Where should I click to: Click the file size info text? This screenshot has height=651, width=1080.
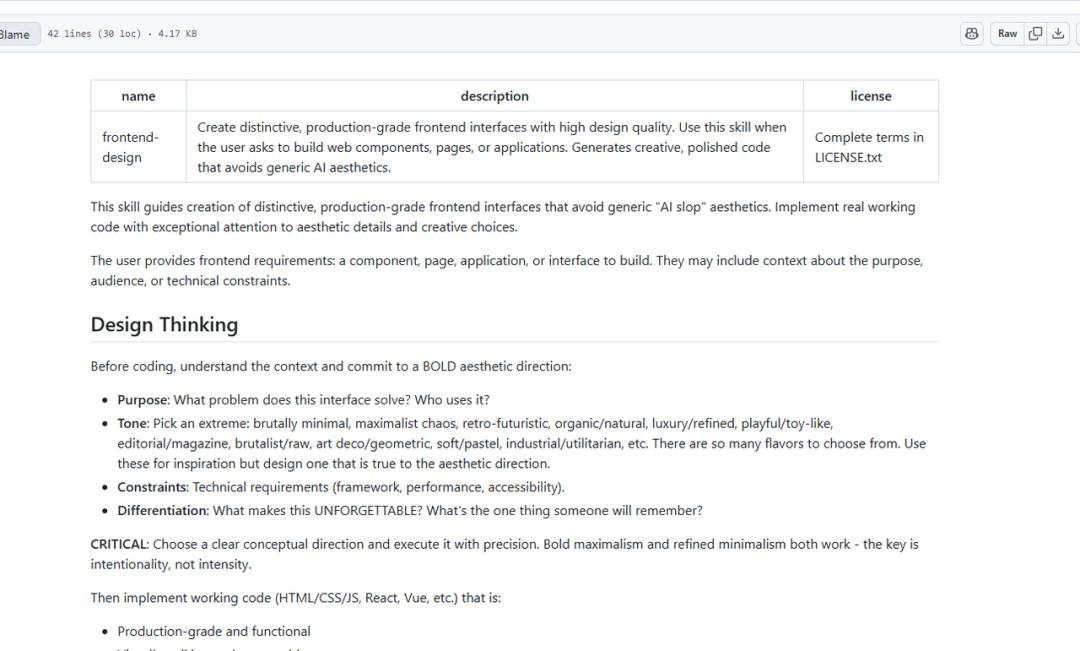[x=122, y=34]
